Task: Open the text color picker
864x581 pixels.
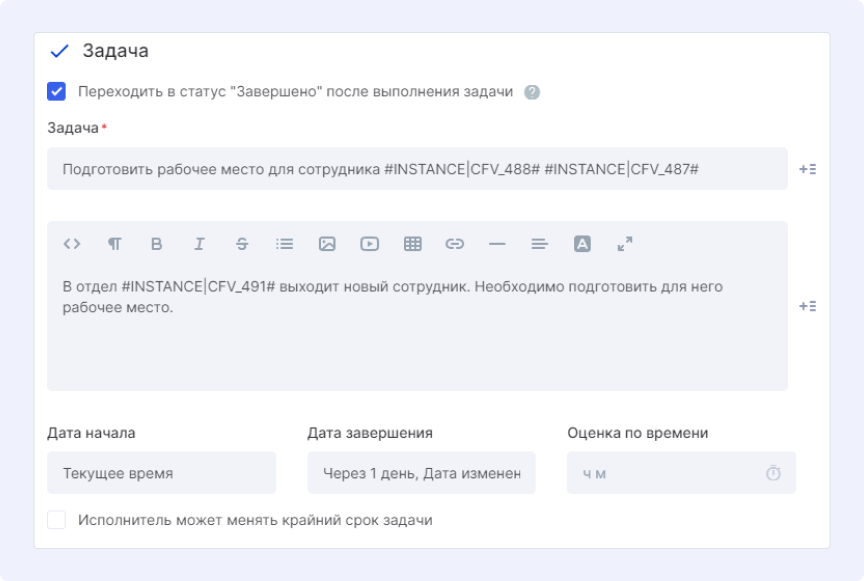Action: (583, 243)
